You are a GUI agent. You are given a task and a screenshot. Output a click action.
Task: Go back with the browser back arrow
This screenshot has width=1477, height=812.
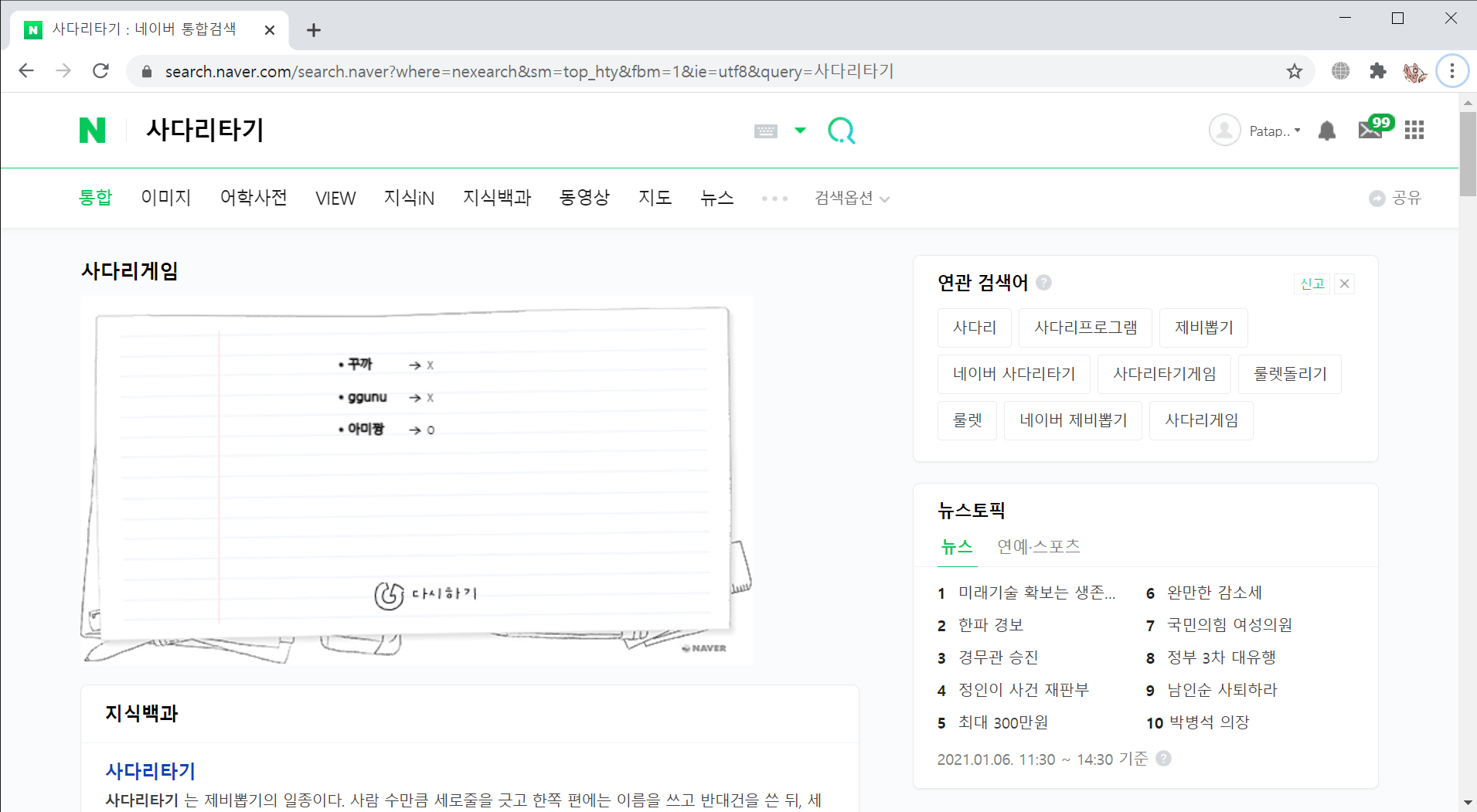[x=26, y=71]
